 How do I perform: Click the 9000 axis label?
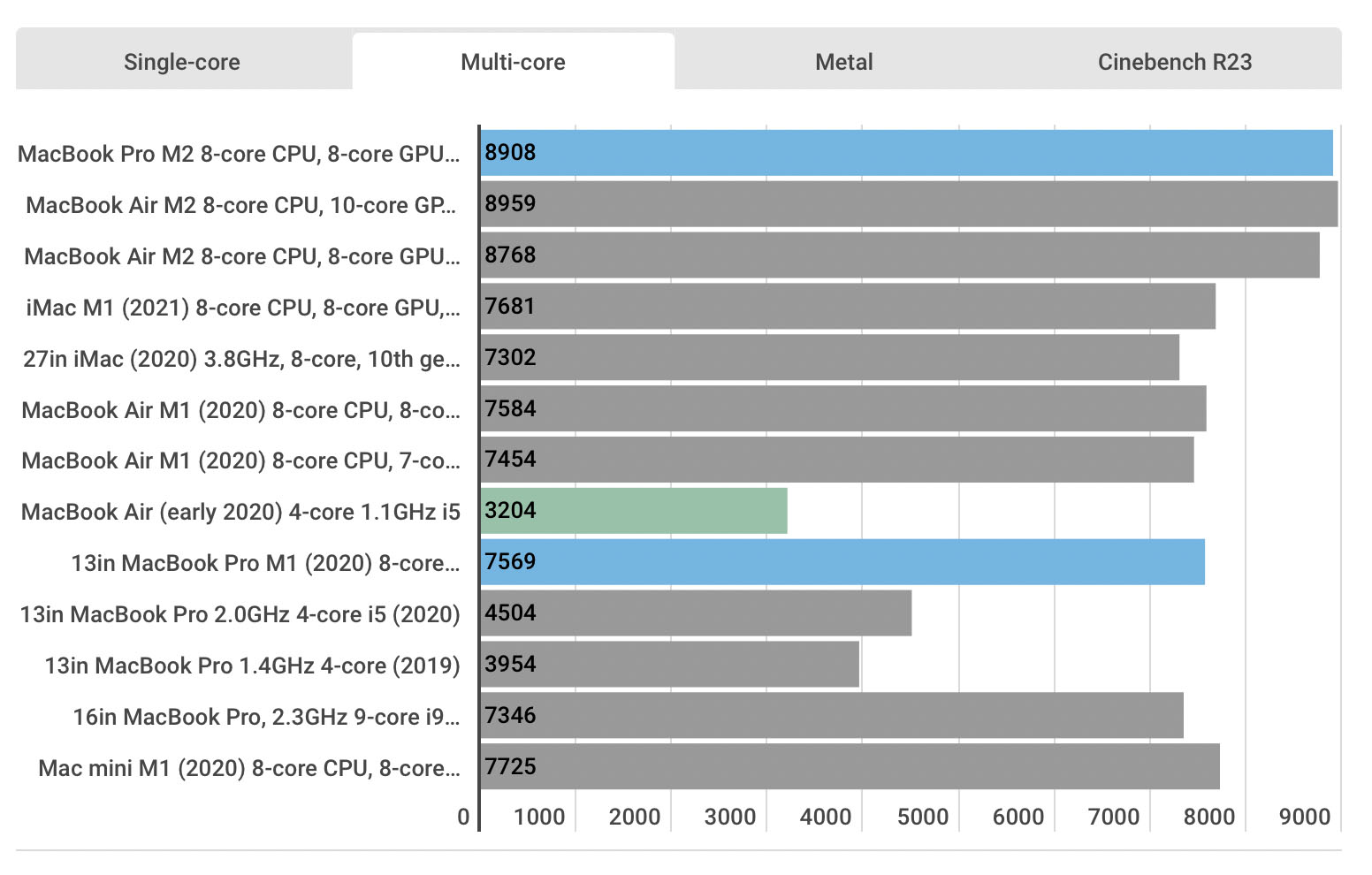coord(1305,817)
